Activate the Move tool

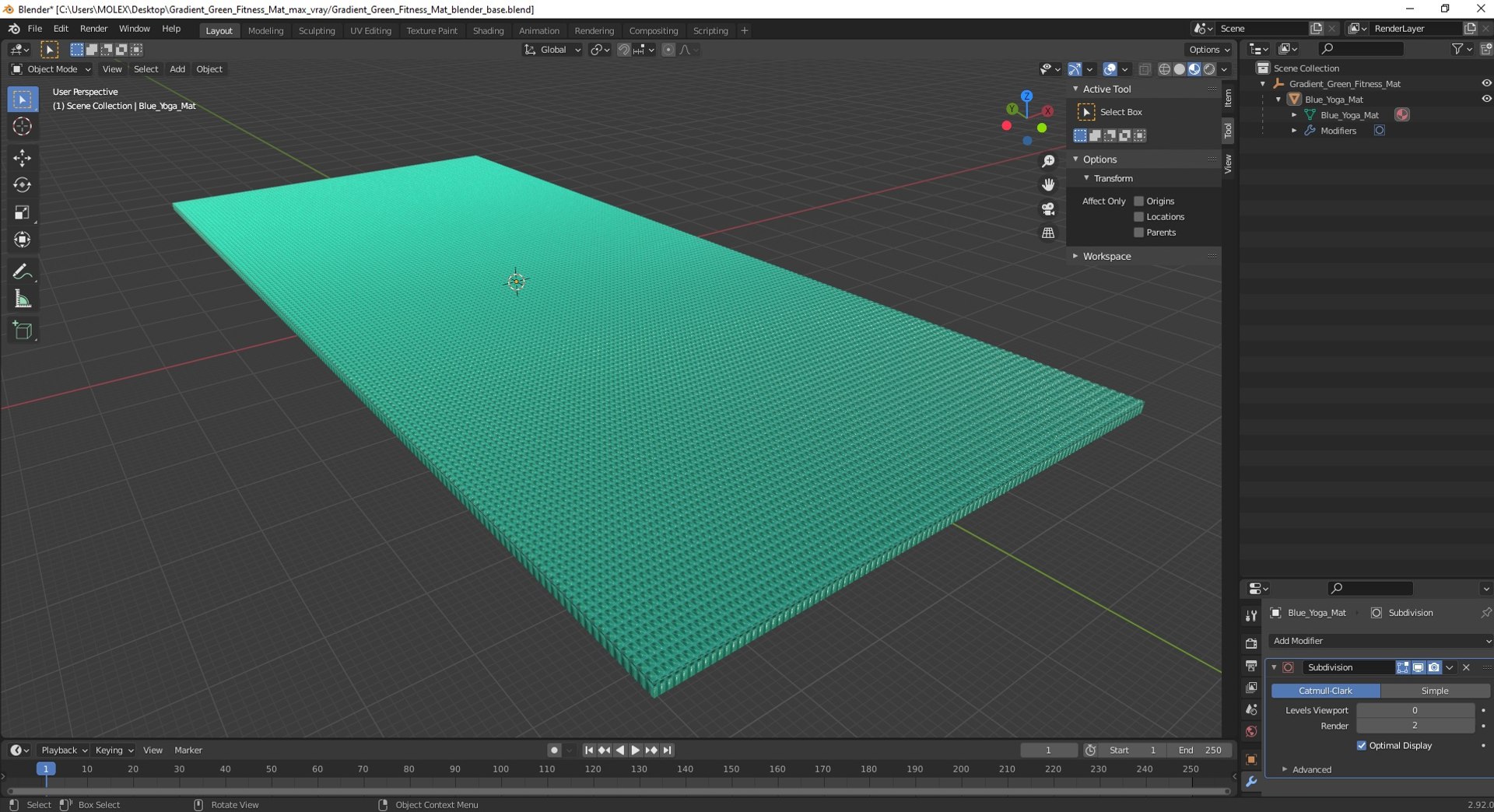click(x=22, y=158)
